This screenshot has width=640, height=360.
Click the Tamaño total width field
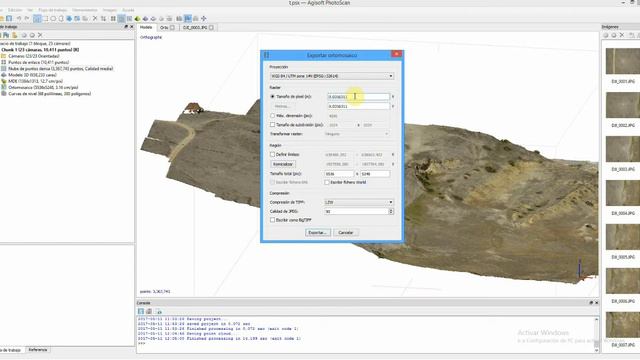[339, 174]
